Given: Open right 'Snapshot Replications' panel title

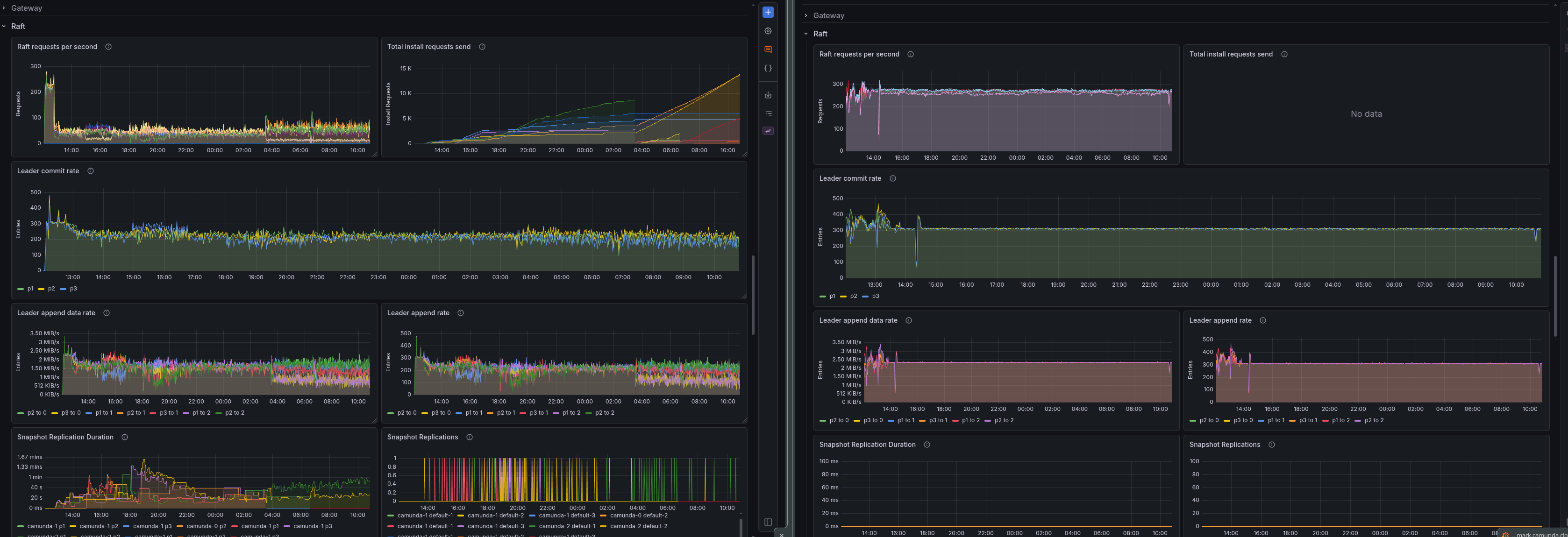Looking at the screenshot, I should tap(1225, 445).
